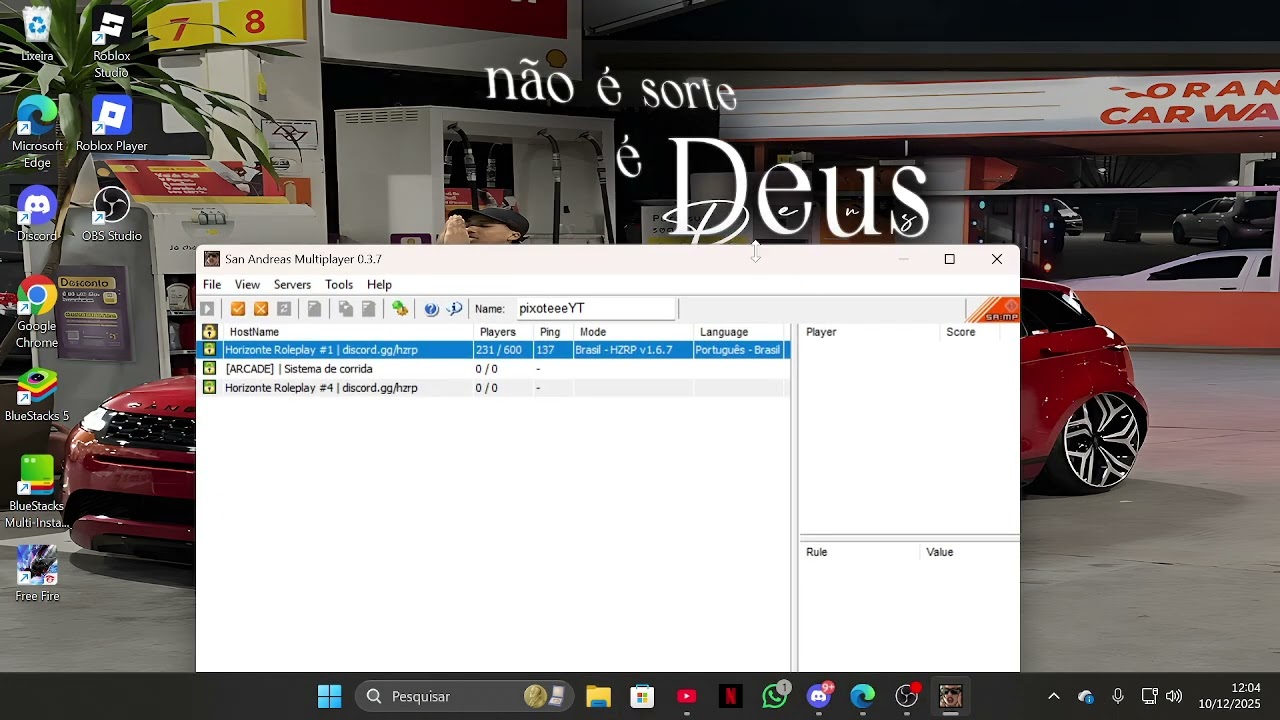1280x720 pixels.
Task: Select the BlueStacks 5 desktop icon
Action: [x=37, y=394]
